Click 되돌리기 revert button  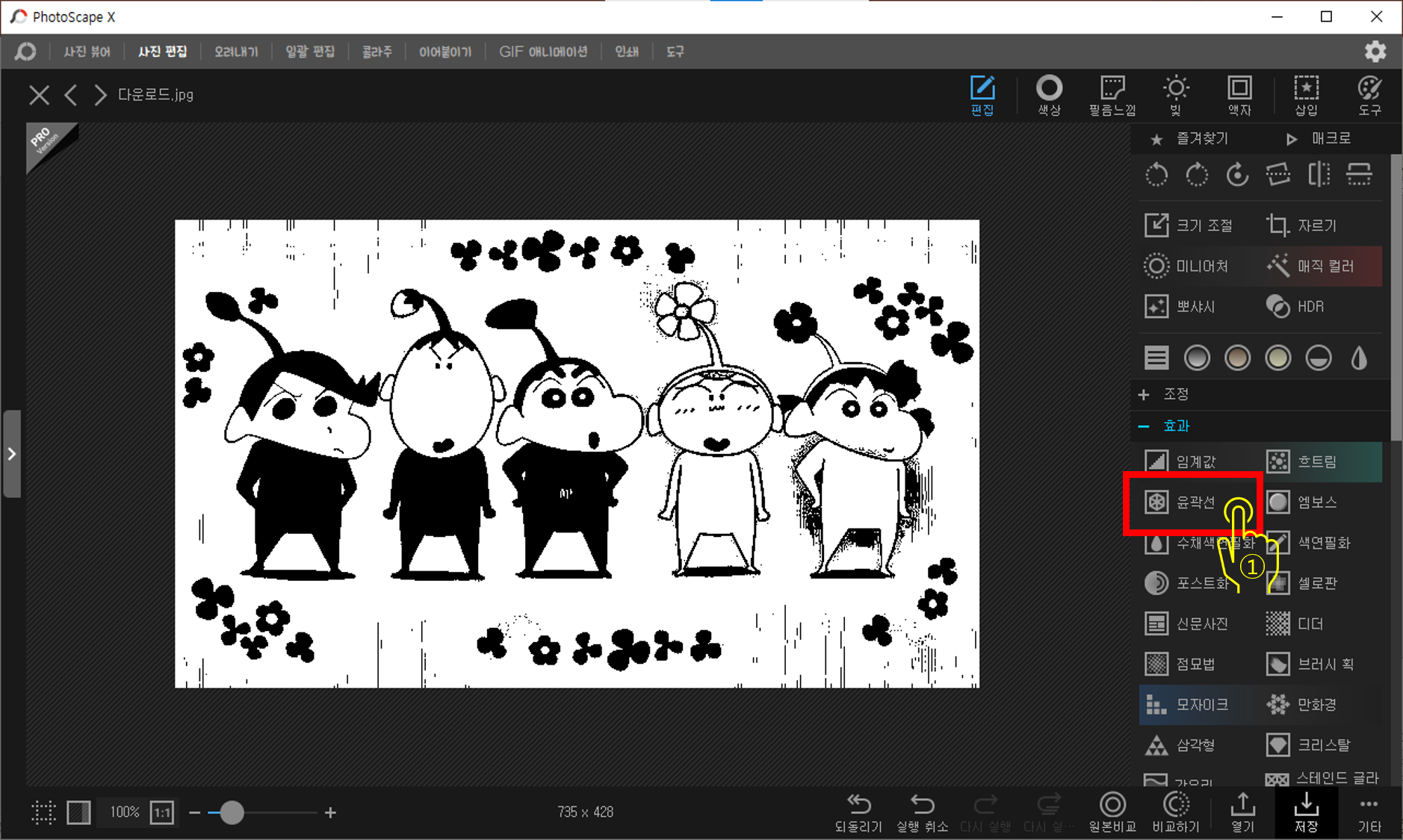pyautogui.click(x=858, y=812)
